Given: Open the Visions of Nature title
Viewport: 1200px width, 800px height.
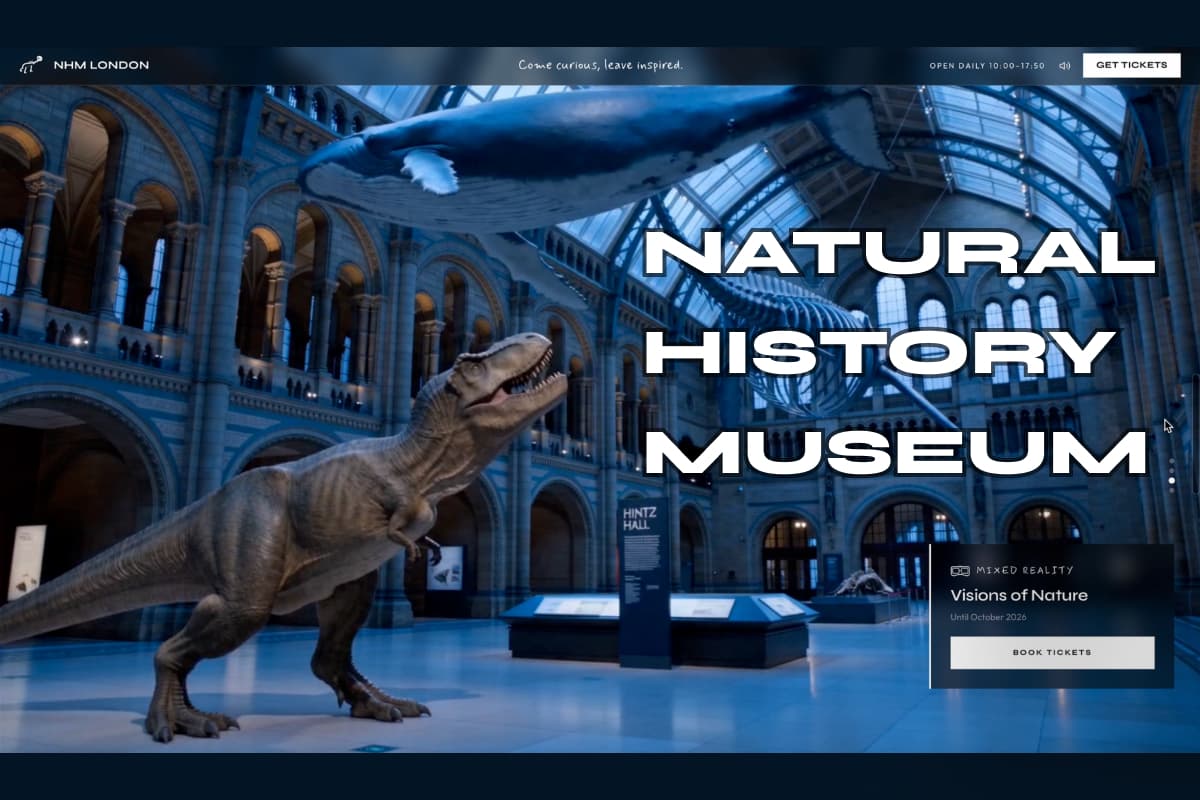Looking at the screenshot, I should [1019, 595].
